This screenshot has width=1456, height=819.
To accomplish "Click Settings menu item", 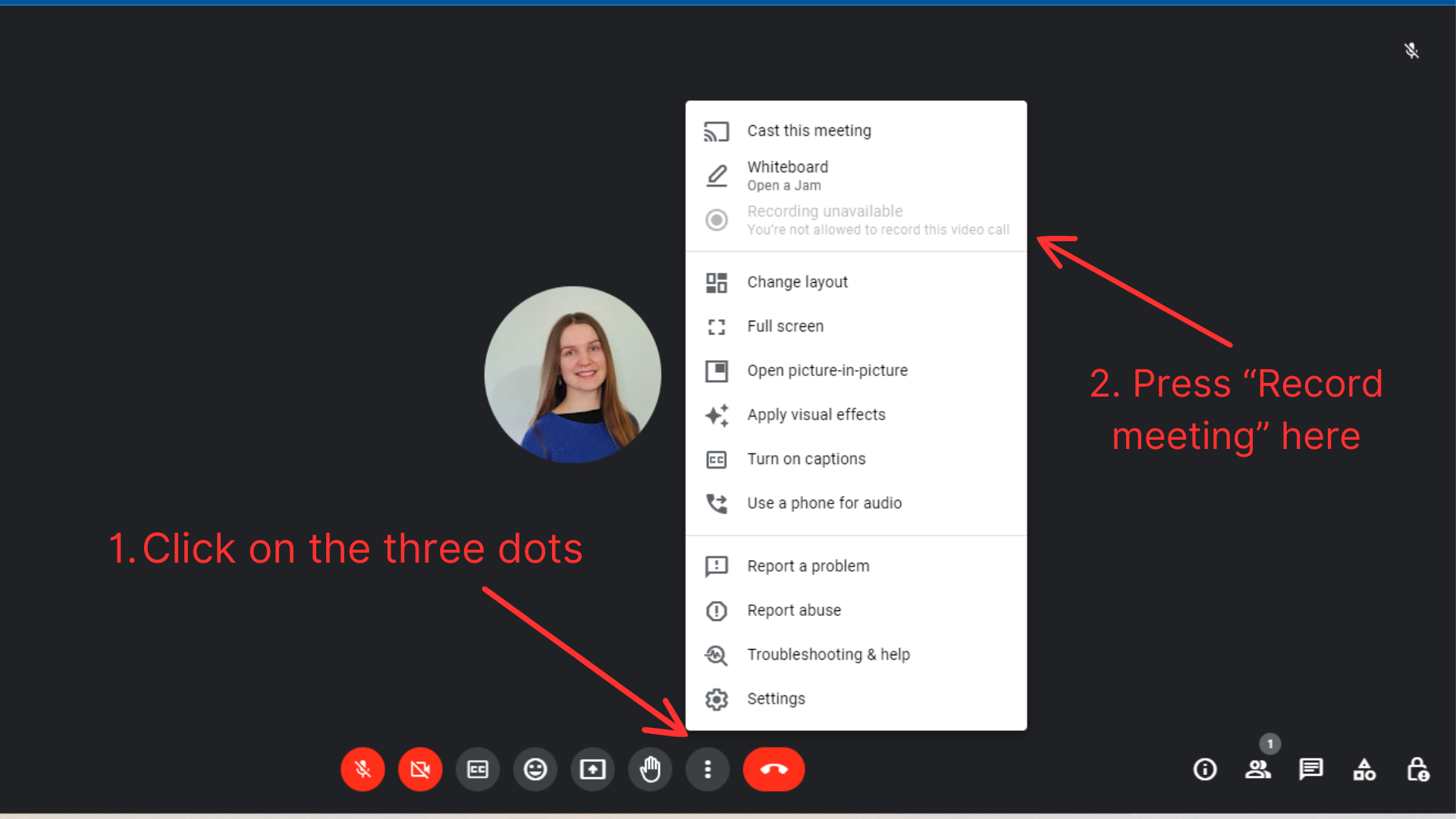I will pos(776,698).
